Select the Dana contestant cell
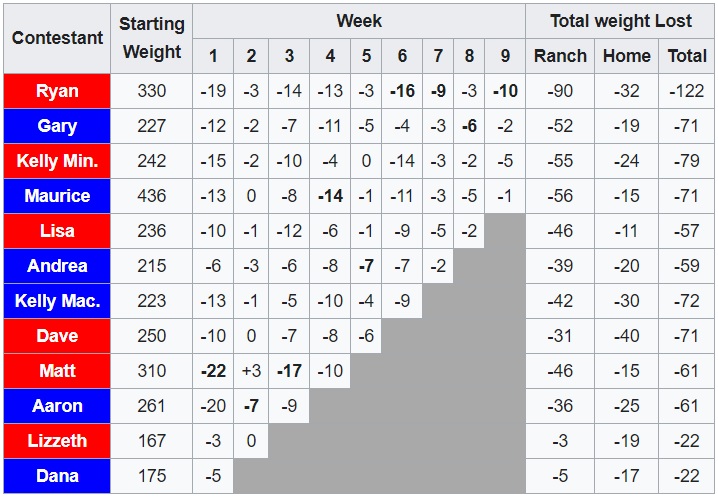718x498 pixels. [x=57, y=476]
